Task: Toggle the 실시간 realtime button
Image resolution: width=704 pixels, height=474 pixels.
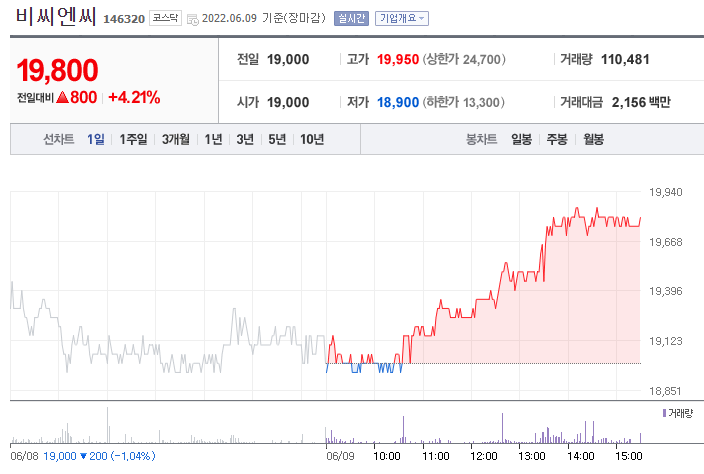Action: (x=351, y=18)
